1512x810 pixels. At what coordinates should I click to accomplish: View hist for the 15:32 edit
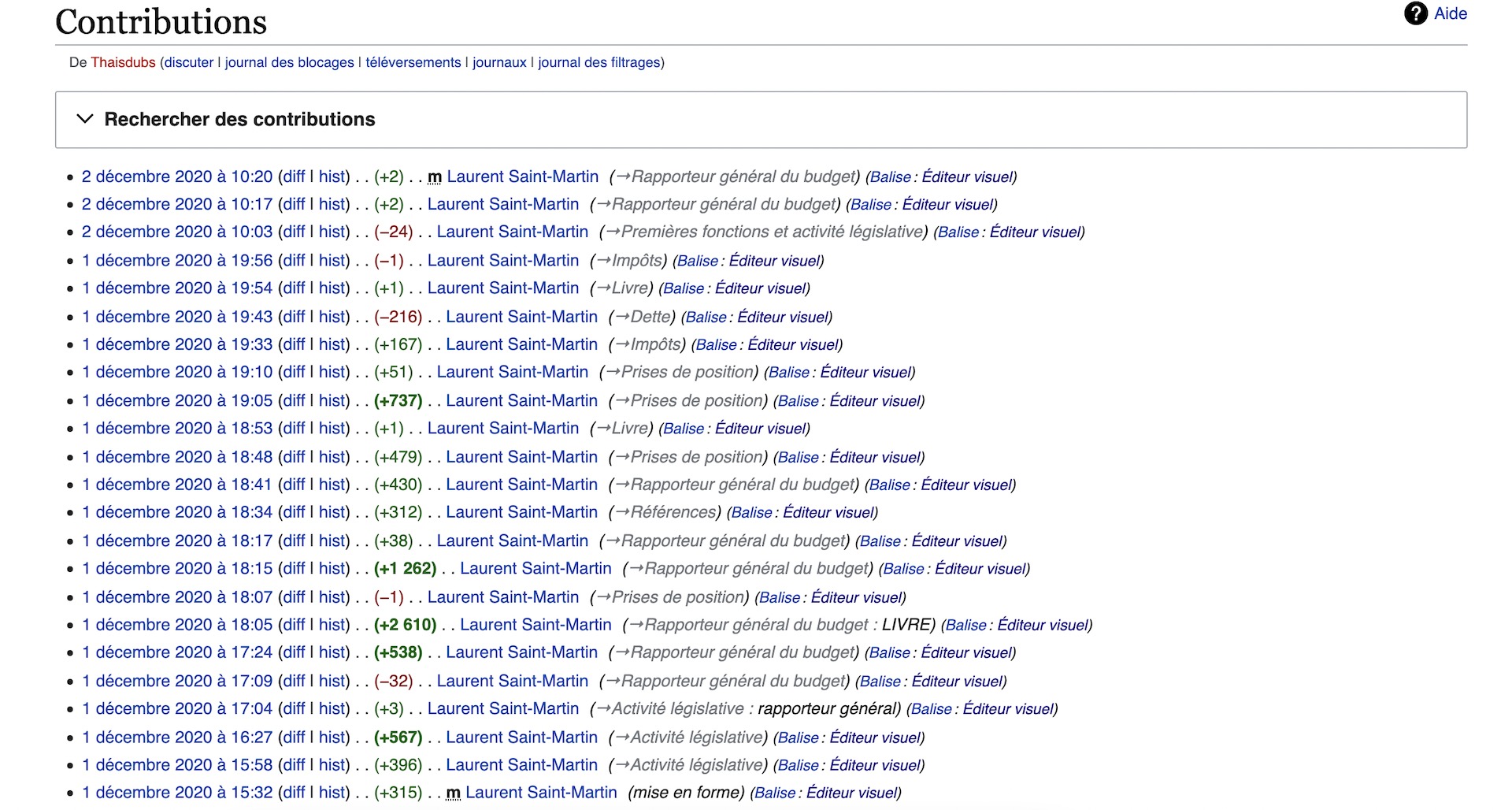[332, 793]
